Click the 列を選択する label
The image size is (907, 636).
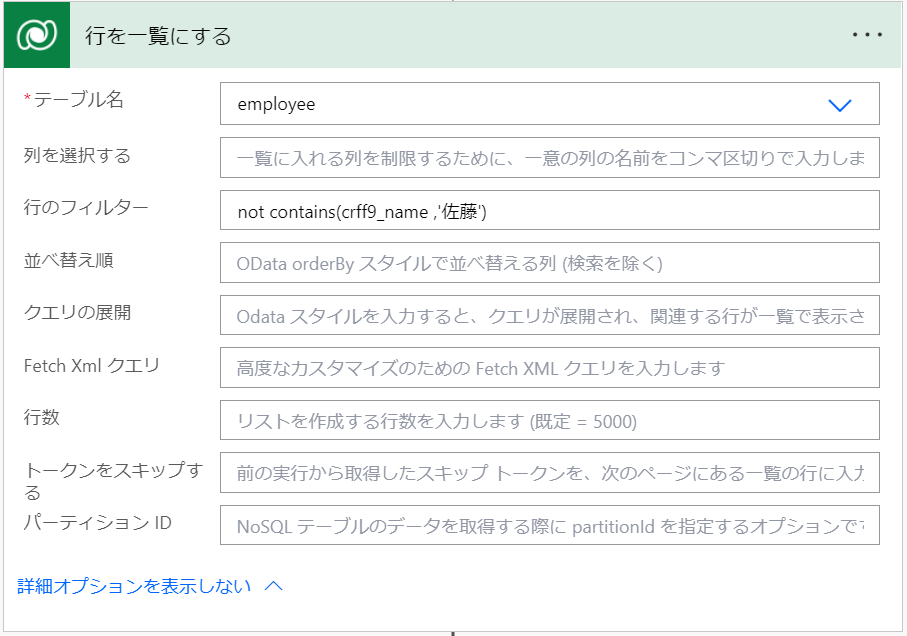(x=77, y=156)
